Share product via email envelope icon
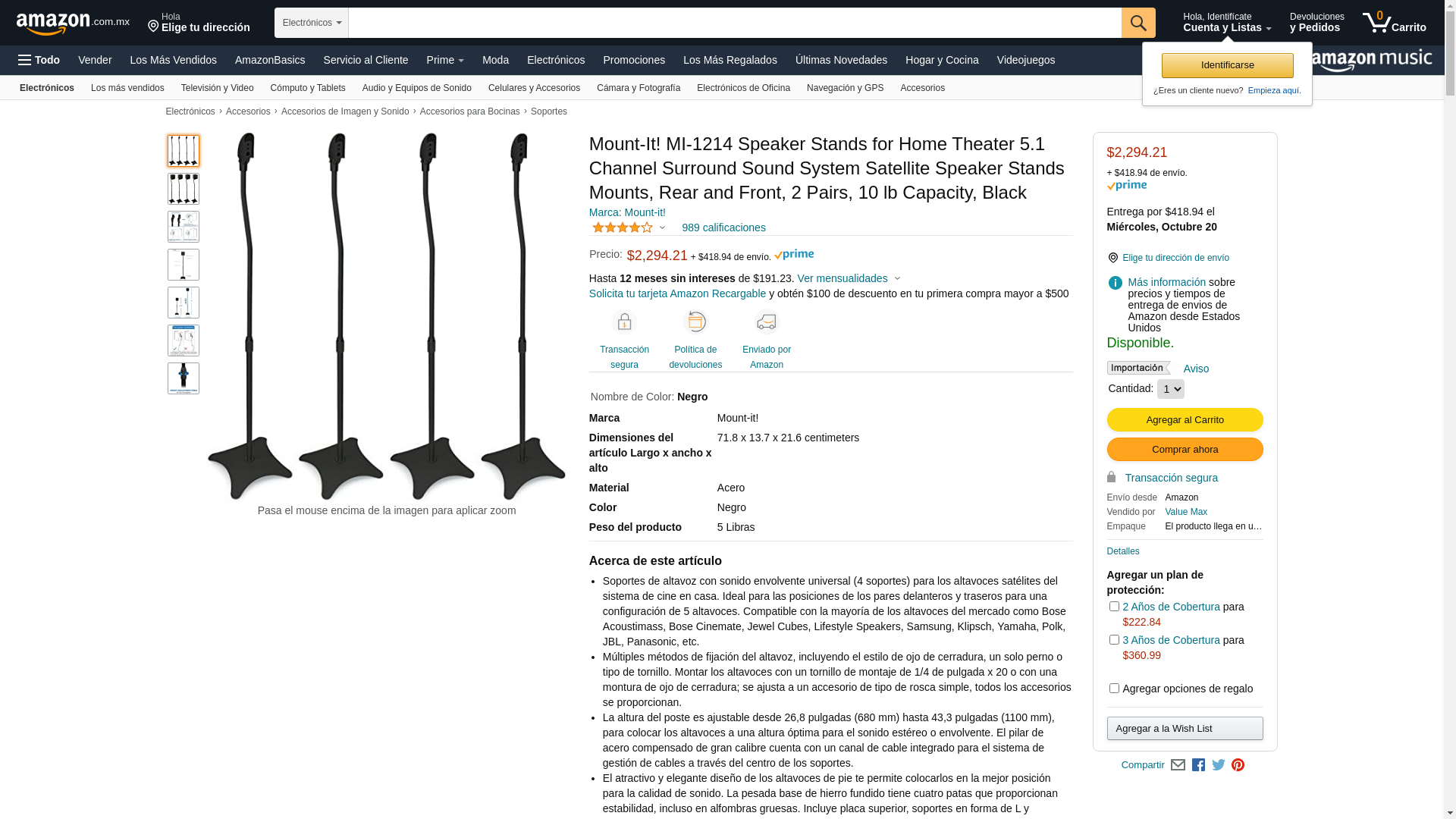Screen dimensions: 1456x819 1178,765
